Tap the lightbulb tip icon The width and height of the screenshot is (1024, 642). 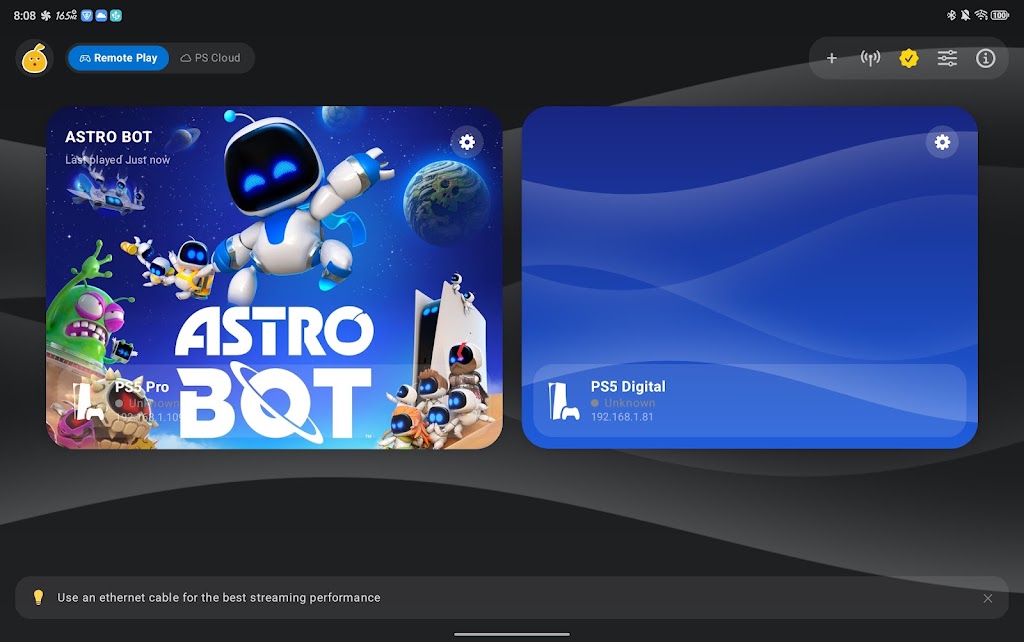click(x=38, y=597)
